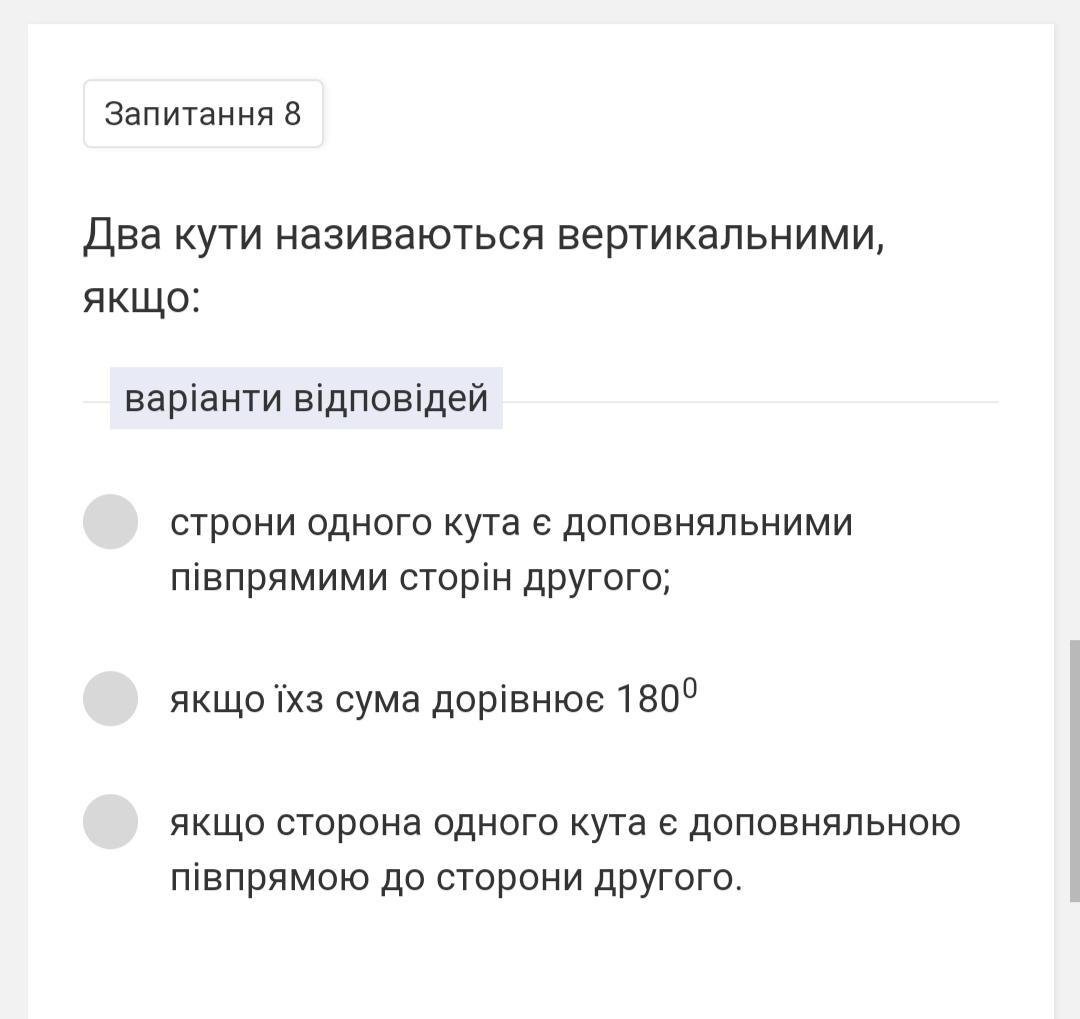The width and height of the screenshot is (1080, 1019).
Task: Click the line 'півпрямими сторін другого;'
Action: click(x=420, y=578)
